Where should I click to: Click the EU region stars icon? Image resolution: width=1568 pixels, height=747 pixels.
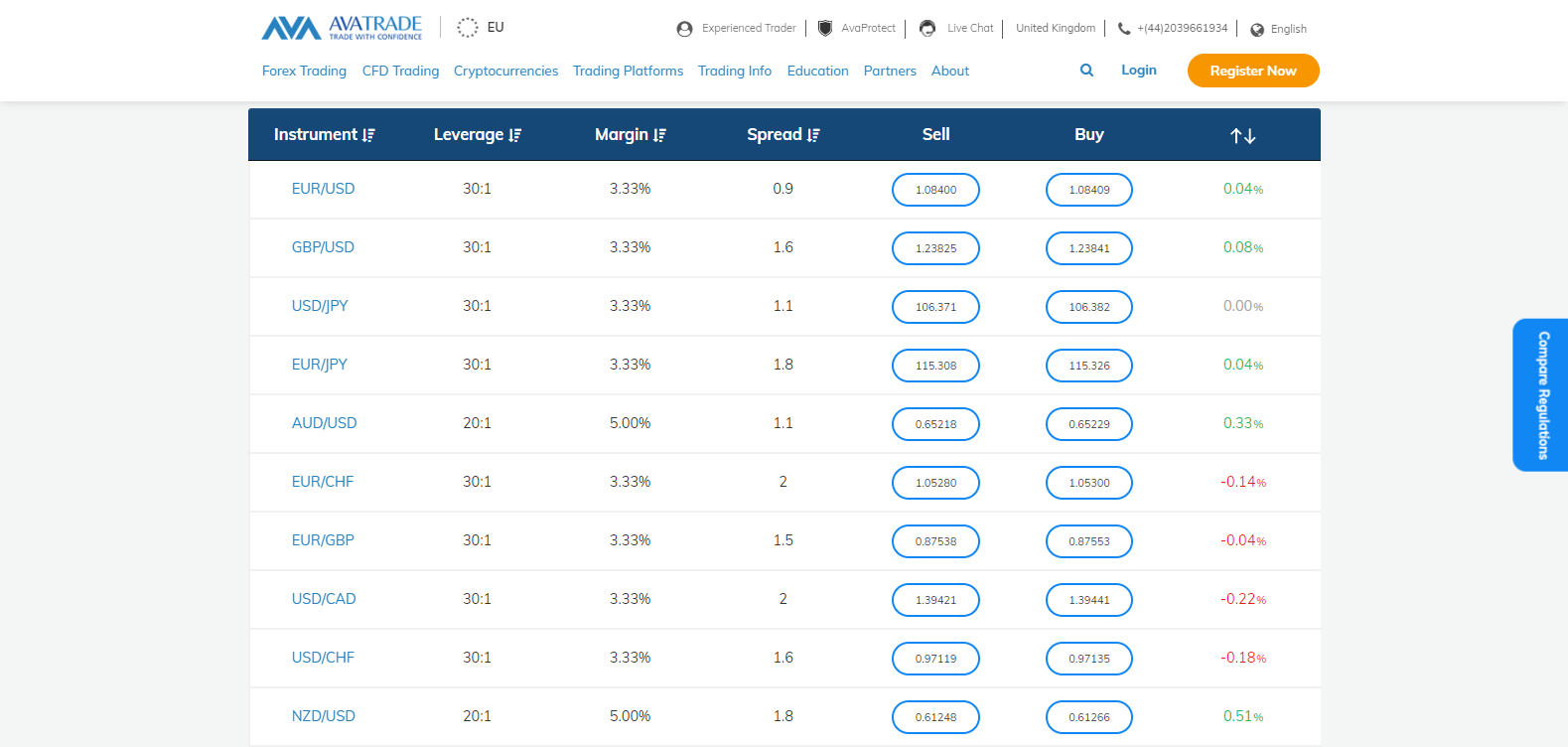tap(468, 28)
